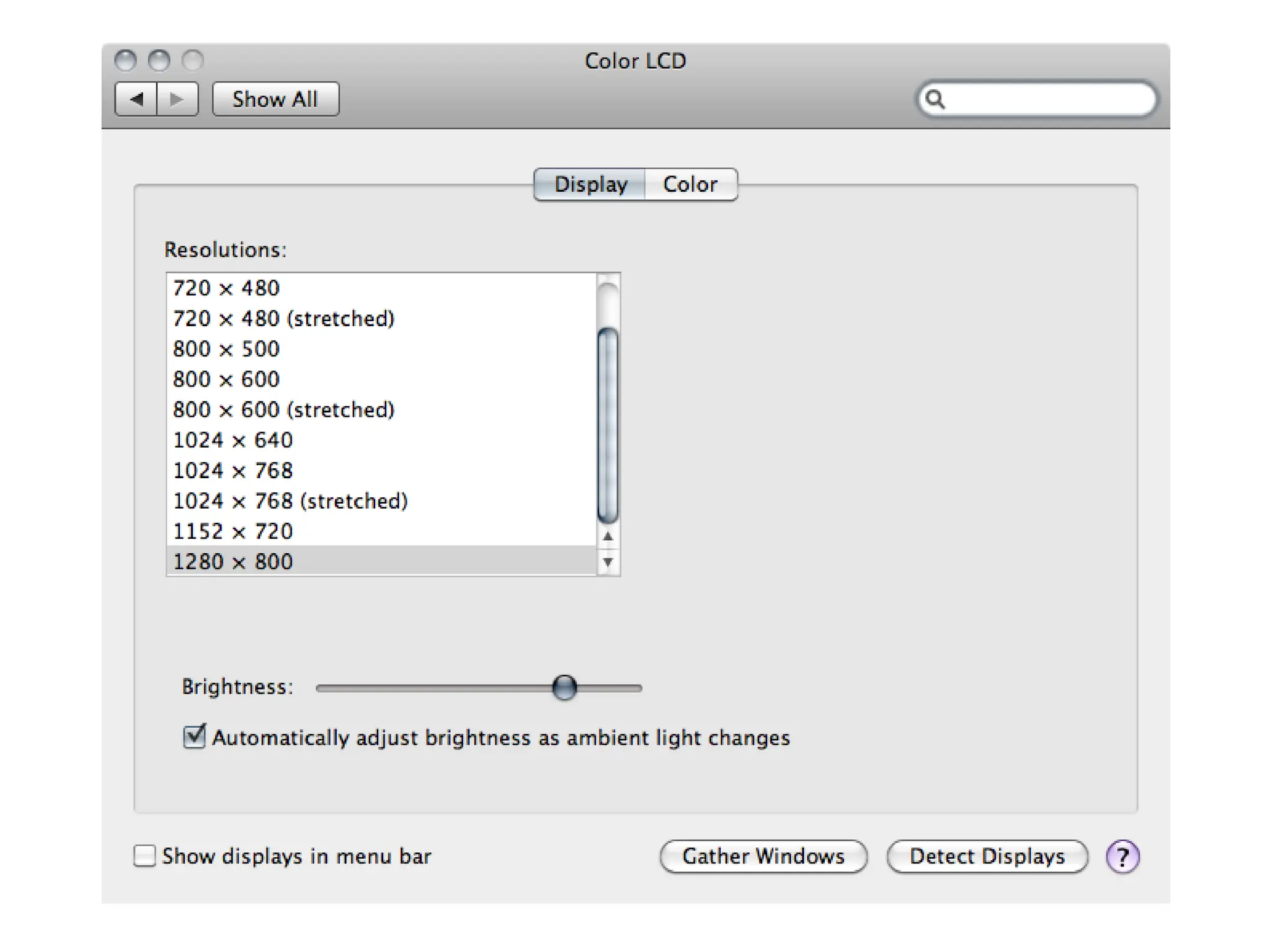Click the resolutions list scroll up arrow
Image resolution: width=1270 pixels, height=952 pixels.
pyautogui.click(x=608, y=536)
